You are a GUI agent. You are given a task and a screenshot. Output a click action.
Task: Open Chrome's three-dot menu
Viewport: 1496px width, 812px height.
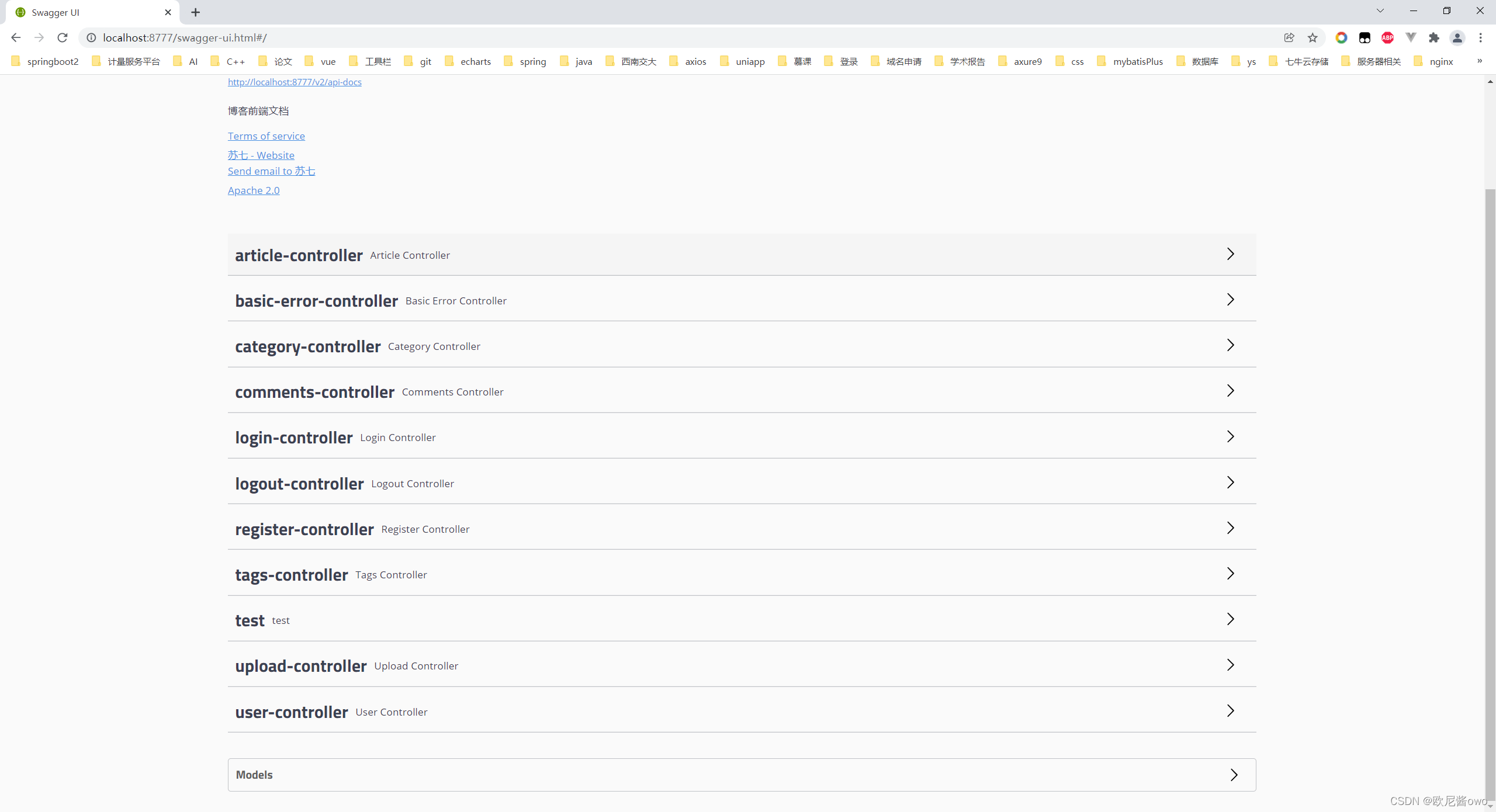coord(1482,37)
